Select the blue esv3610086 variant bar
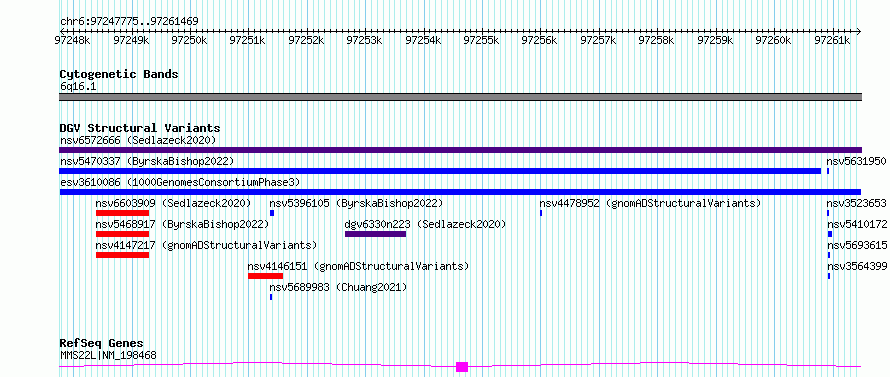Image resolution: width=890 pixels, height=377 pixels. tap(460, 192)
